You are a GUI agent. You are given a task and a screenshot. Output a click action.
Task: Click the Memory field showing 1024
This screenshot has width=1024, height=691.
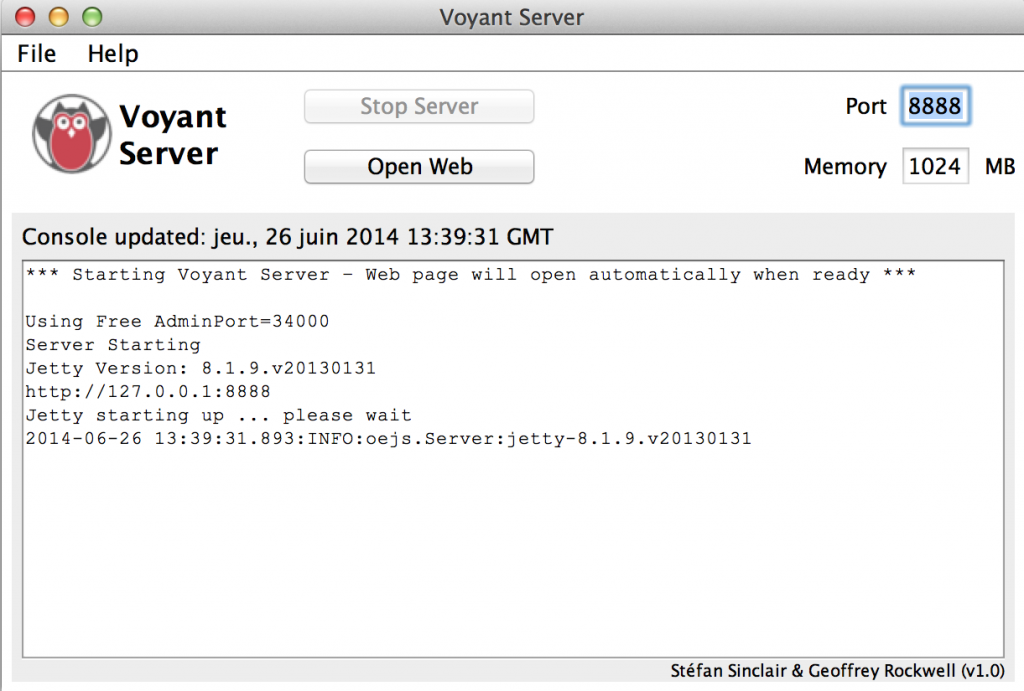pyautogui.click(x=935, y=167)
